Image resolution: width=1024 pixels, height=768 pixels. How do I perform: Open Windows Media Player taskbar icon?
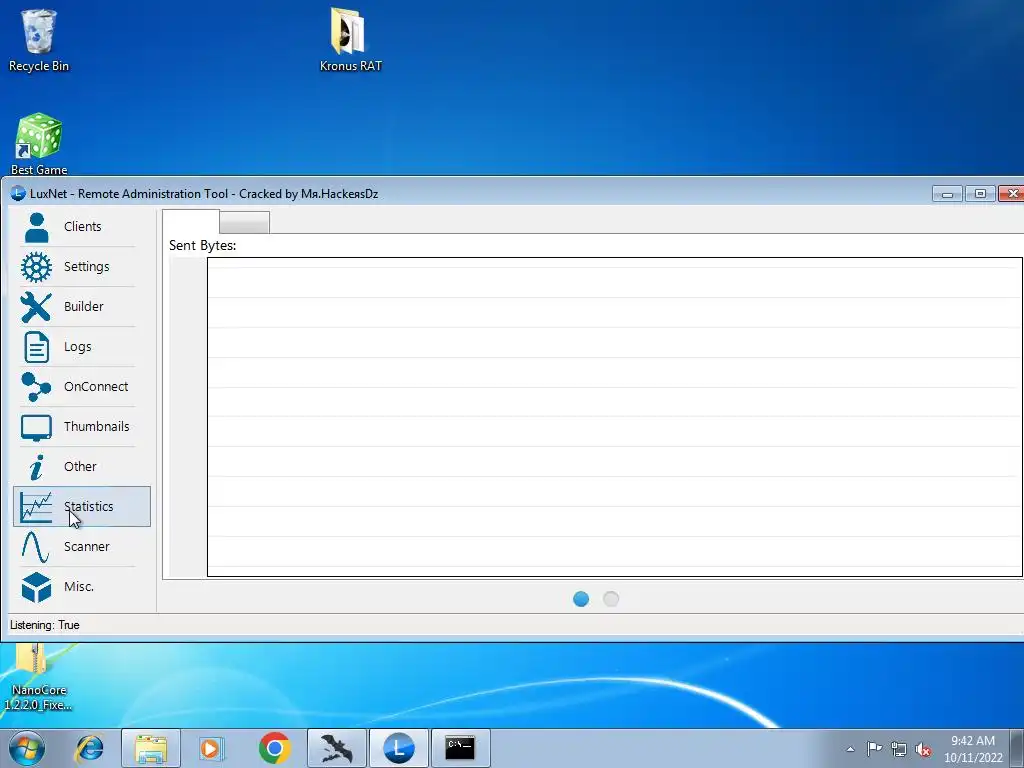[211, 748]
